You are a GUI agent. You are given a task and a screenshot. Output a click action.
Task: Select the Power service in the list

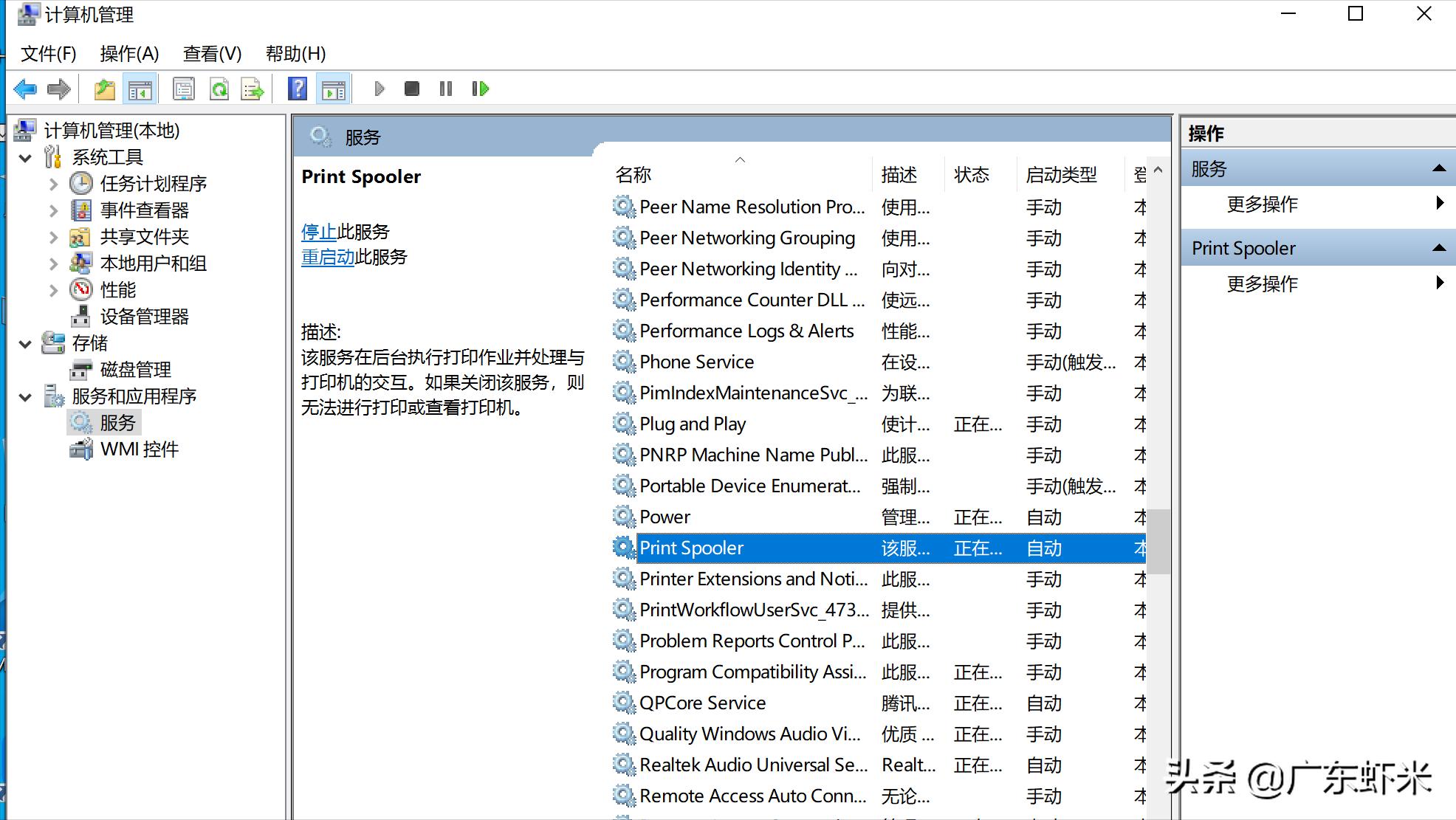[664, 517]
